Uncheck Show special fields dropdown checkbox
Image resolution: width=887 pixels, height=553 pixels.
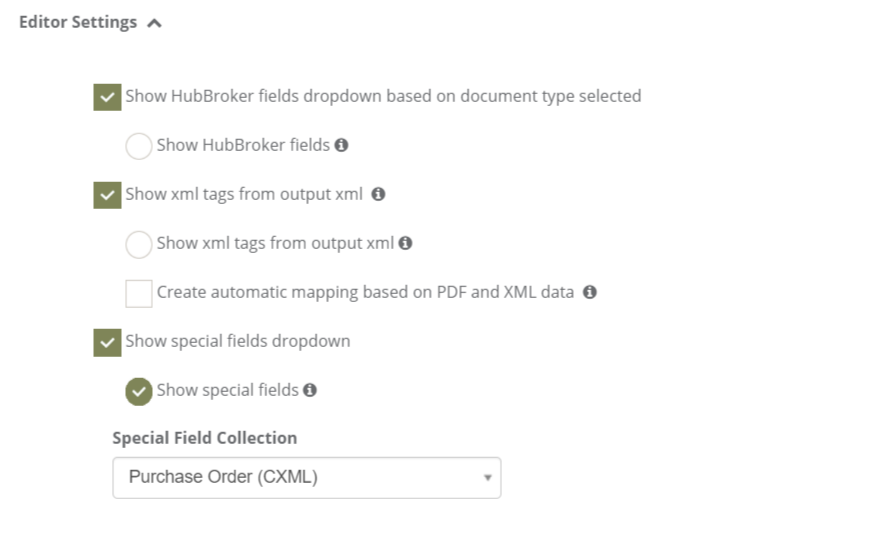(107, 343)
